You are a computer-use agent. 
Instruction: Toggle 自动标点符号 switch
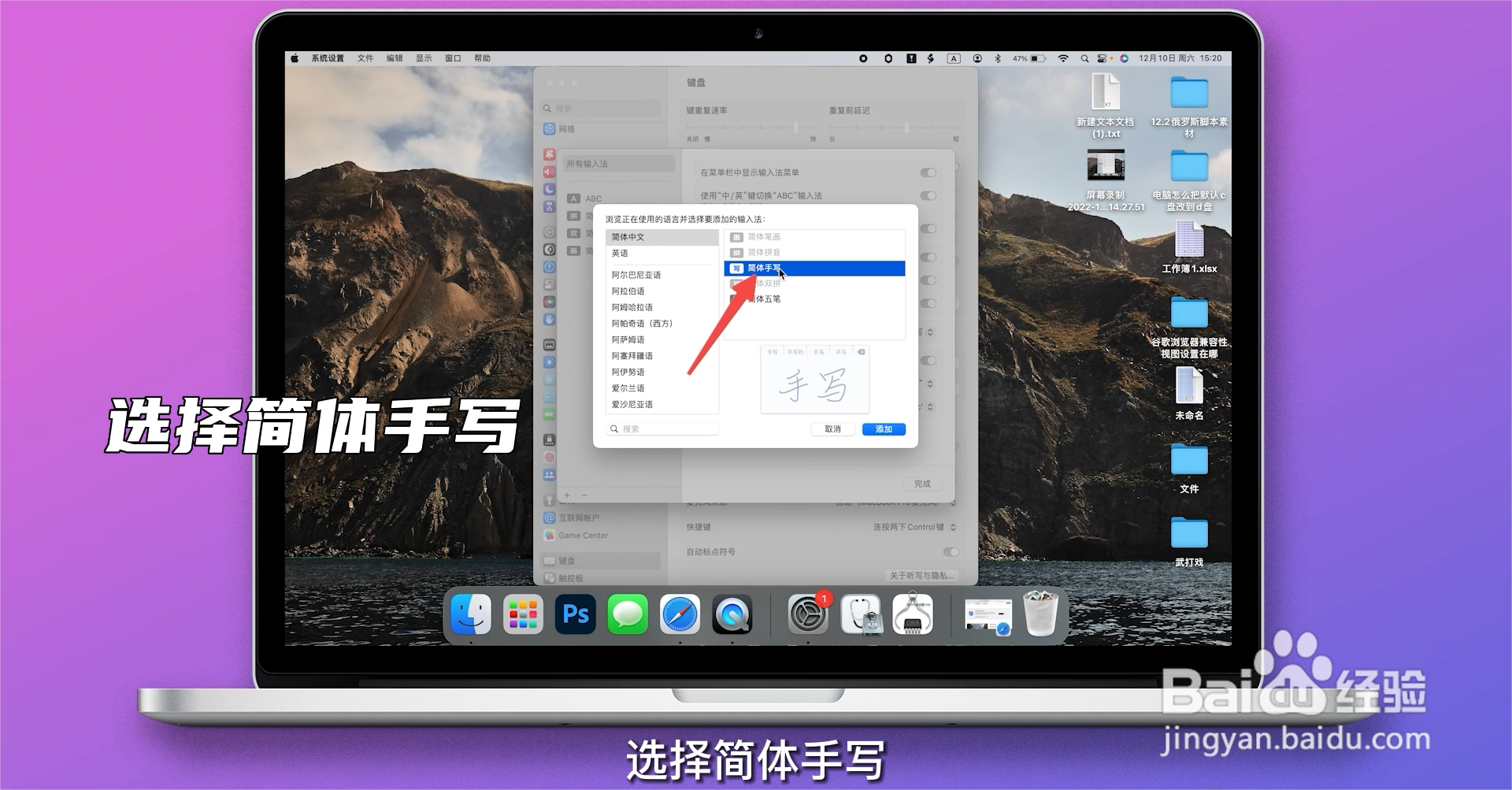(x=951, y=552)
